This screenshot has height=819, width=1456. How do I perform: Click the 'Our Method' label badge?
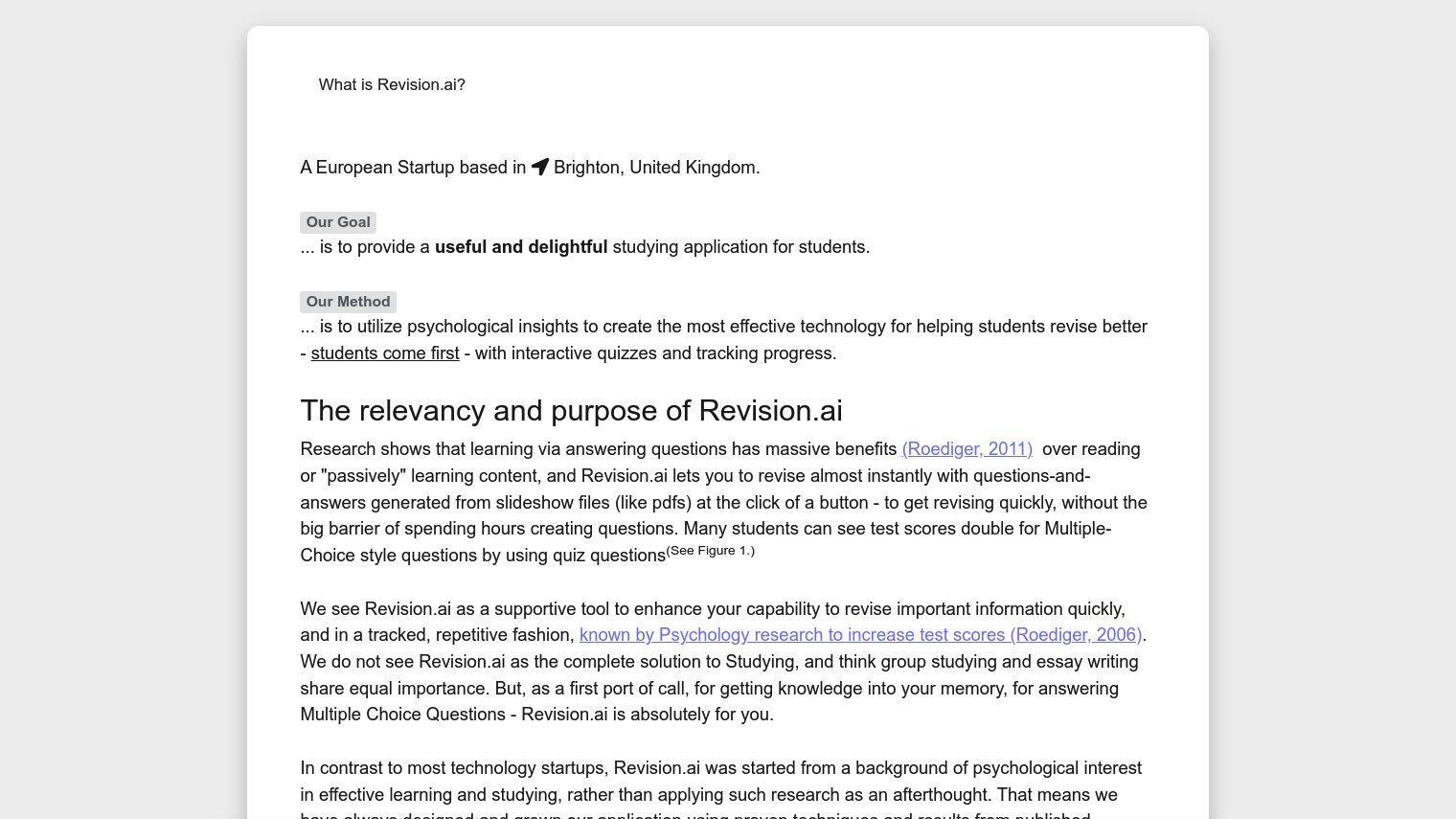(x=348, y=302)
